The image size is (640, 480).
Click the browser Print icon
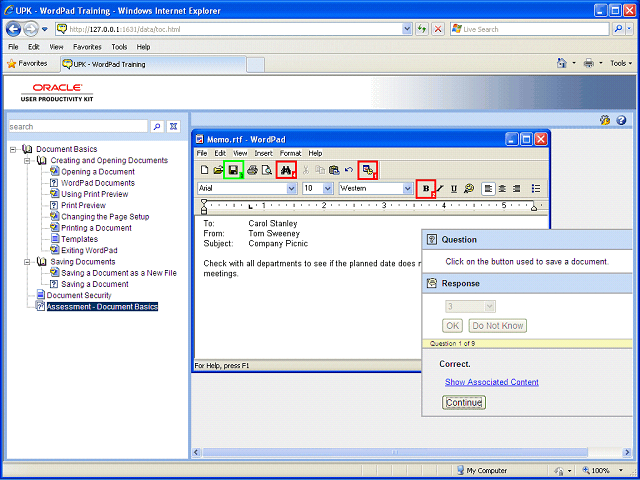coord(589,63)
